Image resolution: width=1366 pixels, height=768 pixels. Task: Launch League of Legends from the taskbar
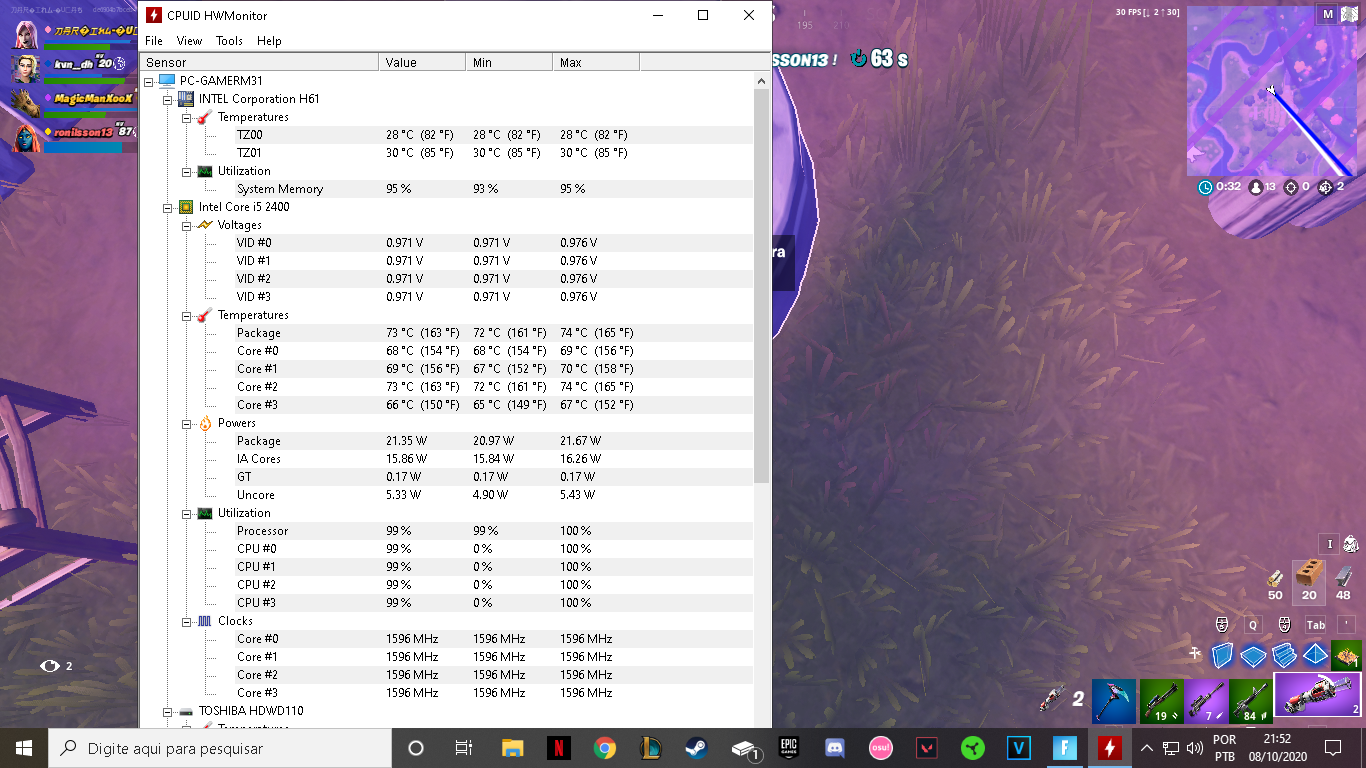[650, 748]
